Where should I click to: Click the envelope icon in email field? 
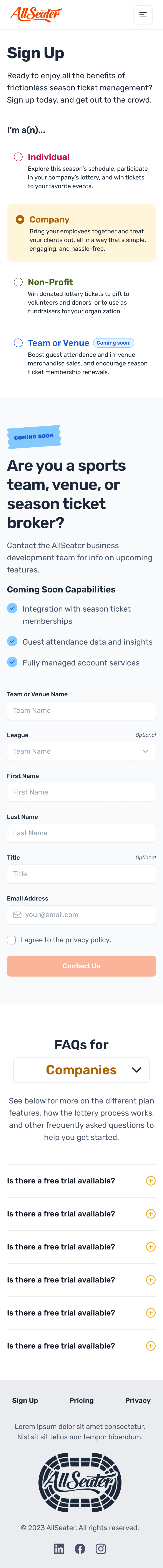(x=18, y=914)
